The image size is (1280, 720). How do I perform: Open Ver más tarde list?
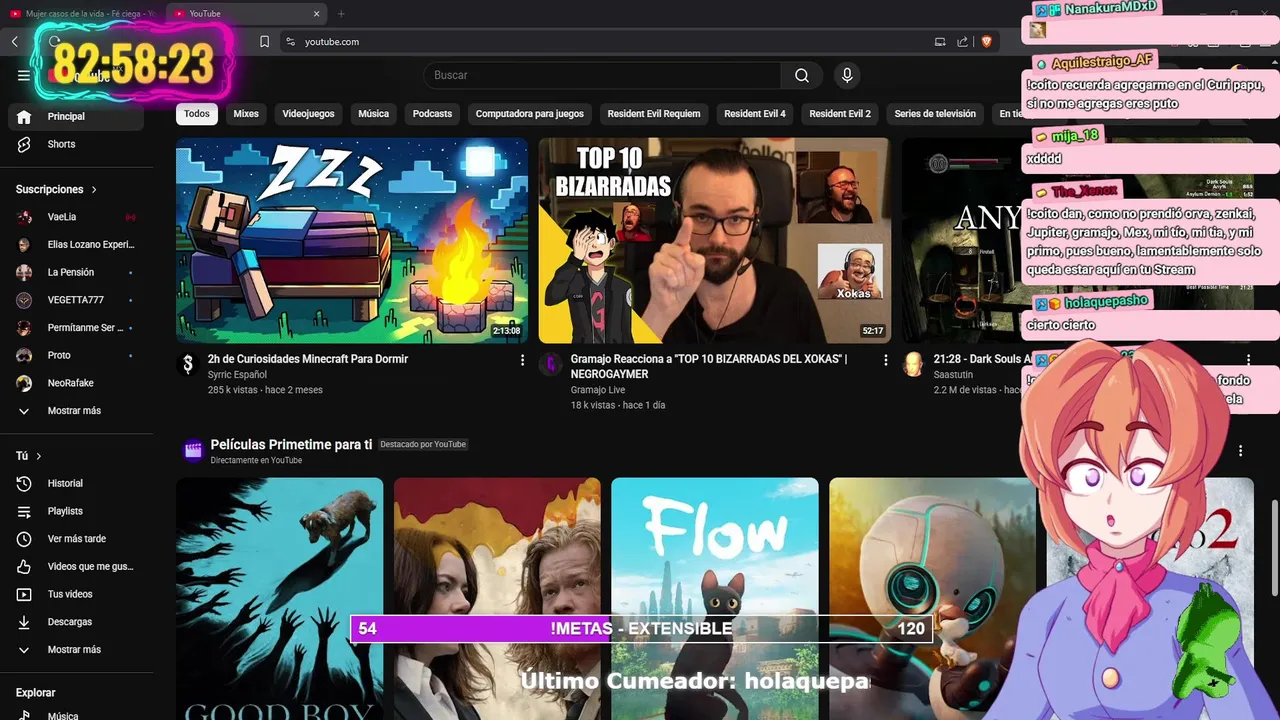pos(76,539)
